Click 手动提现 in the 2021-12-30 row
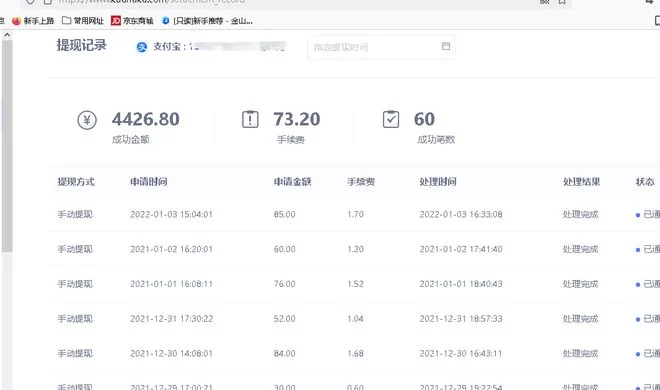This screenshot has height=390, width=660. (x=75, y=353)
